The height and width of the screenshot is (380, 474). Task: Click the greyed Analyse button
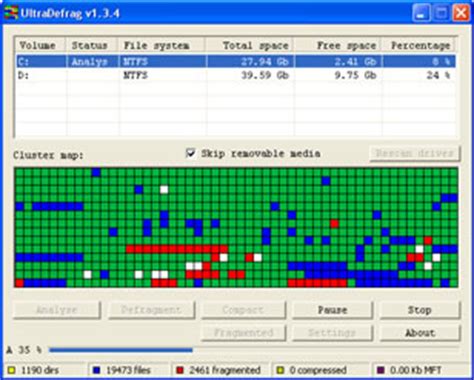tap(57, 310)
